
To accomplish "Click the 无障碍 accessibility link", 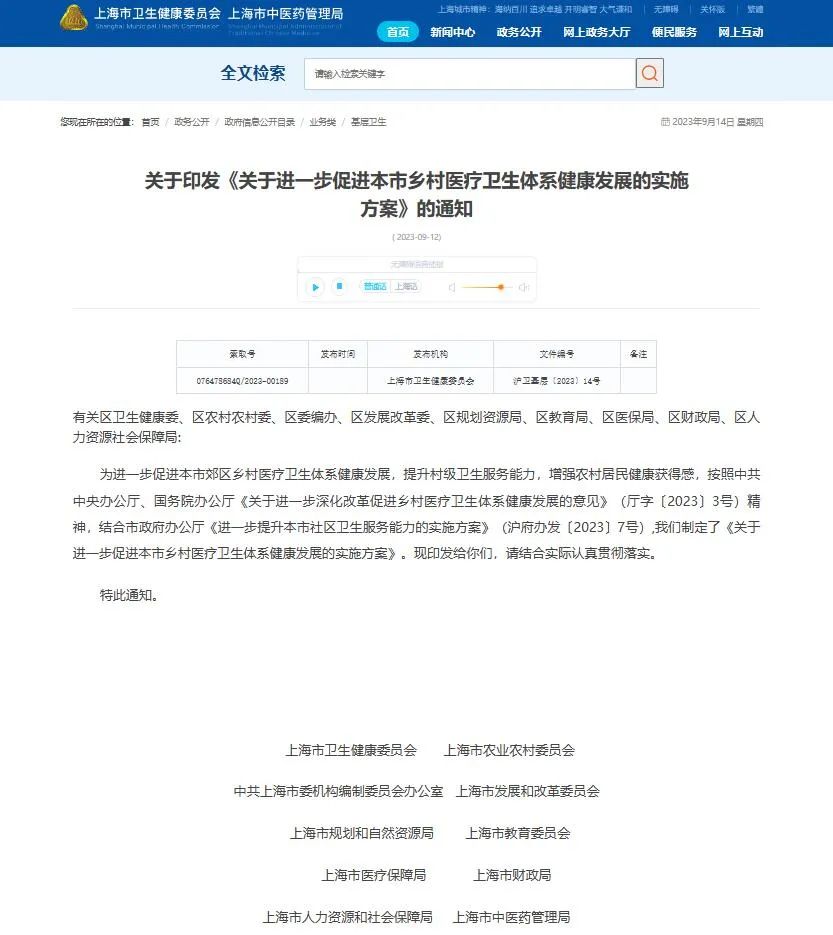I will click(x=666, y=10).
